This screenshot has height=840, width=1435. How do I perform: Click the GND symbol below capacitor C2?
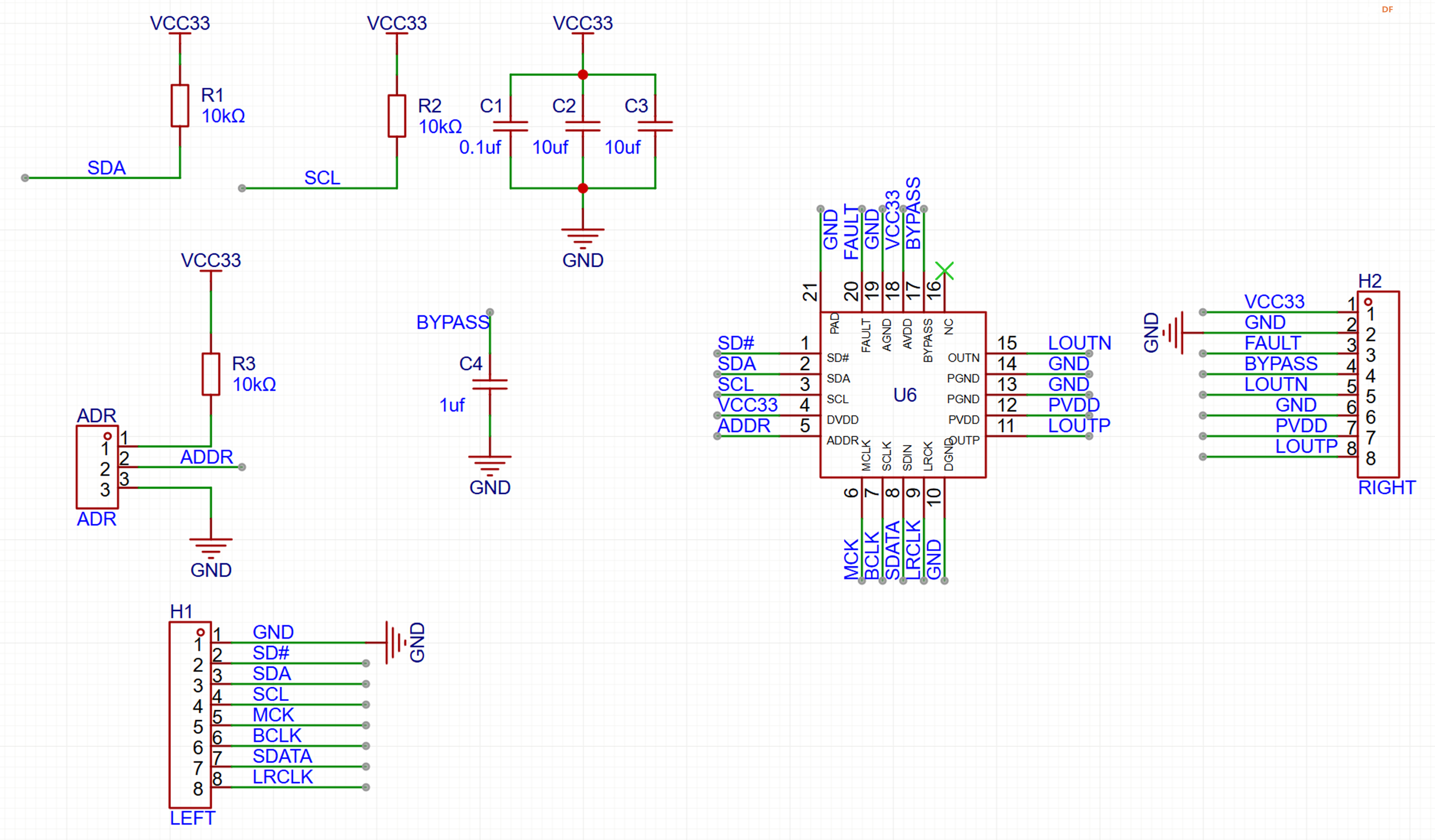pyautogui.click(x=582, y=239)
